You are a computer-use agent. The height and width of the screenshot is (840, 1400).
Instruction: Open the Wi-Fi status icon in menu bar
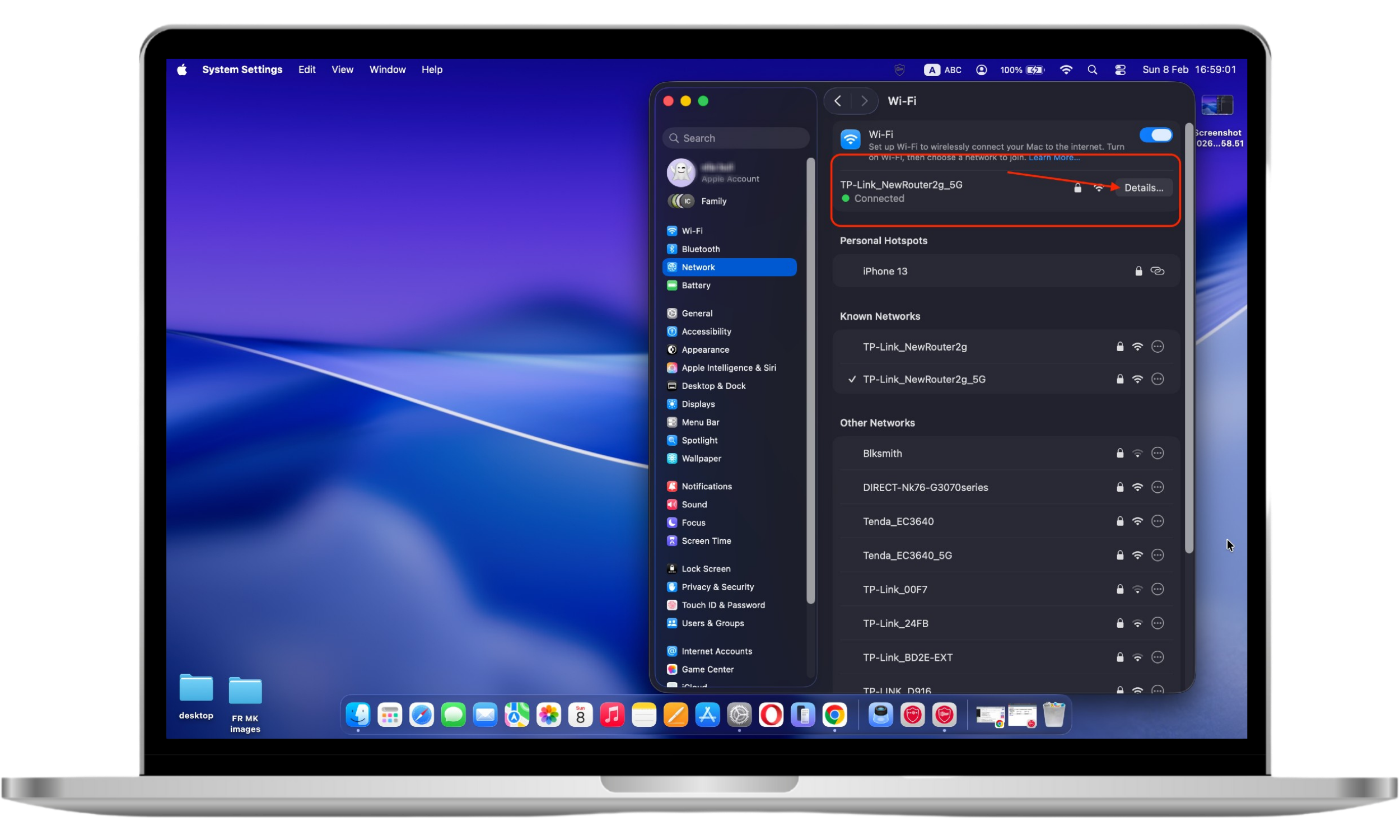(1066, 69)
